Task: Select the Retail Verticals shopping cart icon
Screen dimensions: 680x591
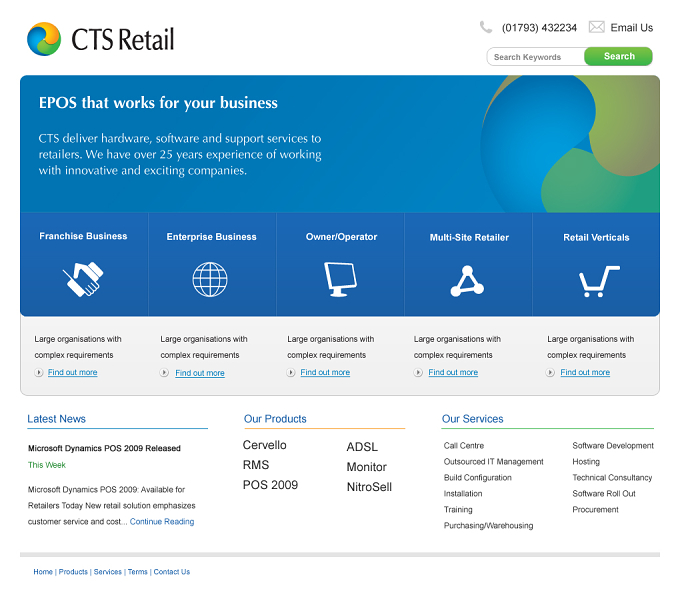Action: pyautogui.click(x=599, y=281)
